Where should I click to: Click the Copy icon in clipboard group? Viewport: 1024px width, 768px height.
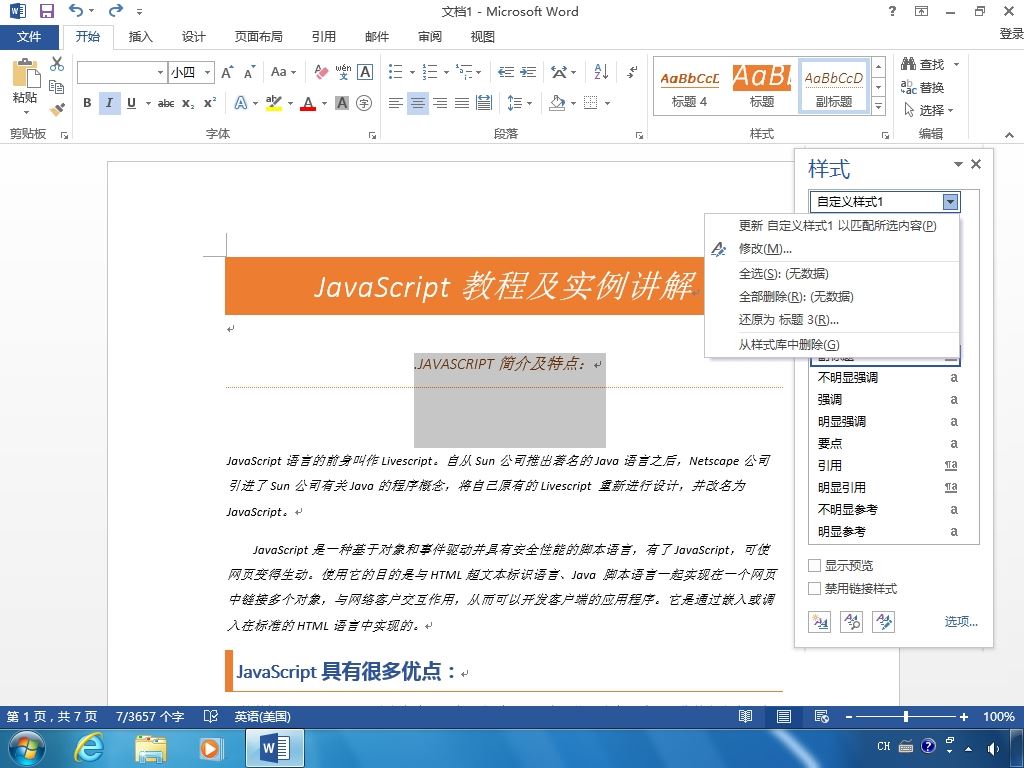click(57, 86)
